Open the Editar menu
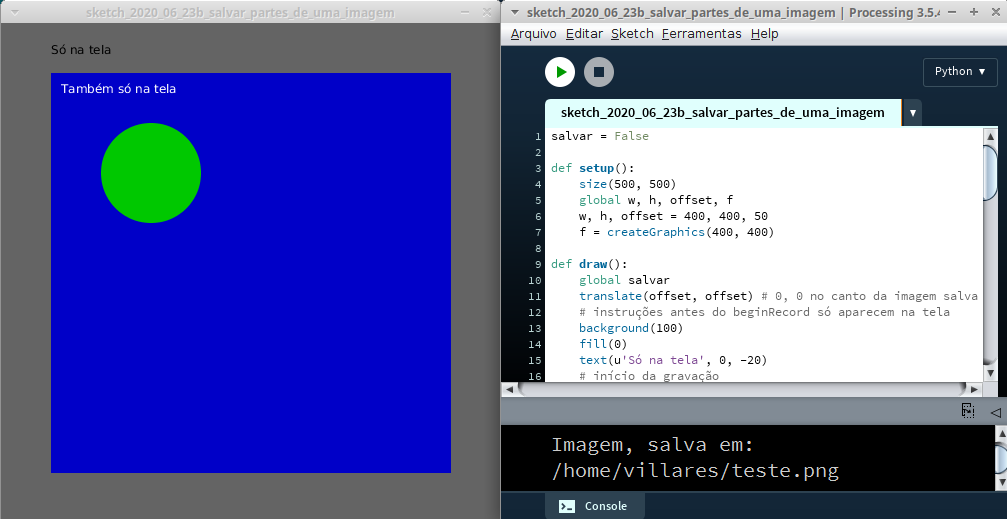Screen dimensions: 1007x519 click(x=584, y=34)
